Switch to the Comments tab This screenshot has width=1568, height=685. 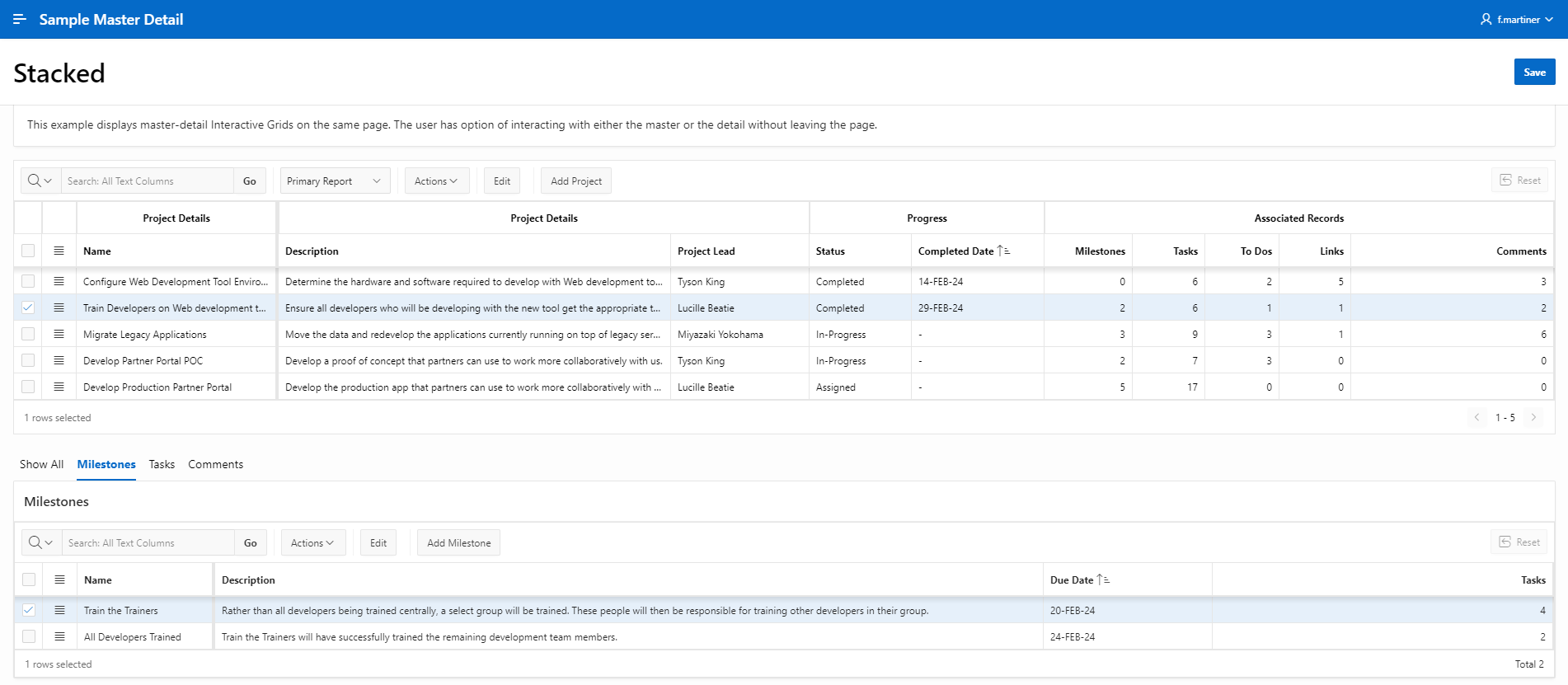pyautogui.click(x=215, y=464)
